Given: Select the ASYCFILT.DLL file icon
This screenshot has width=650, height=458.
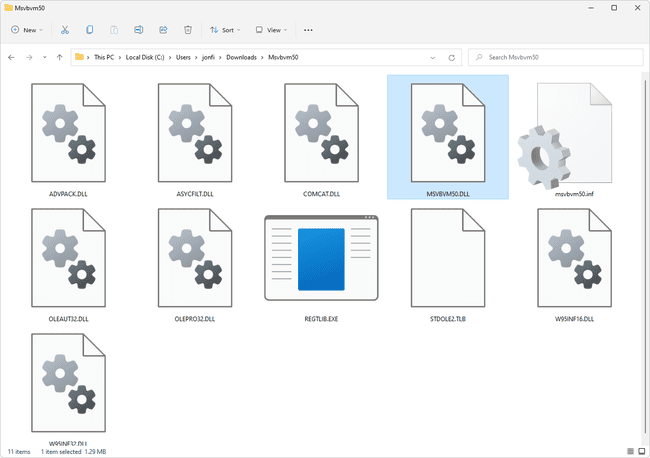Looking at the screenshot, I should pyautogui.click(x=195, y=133).
